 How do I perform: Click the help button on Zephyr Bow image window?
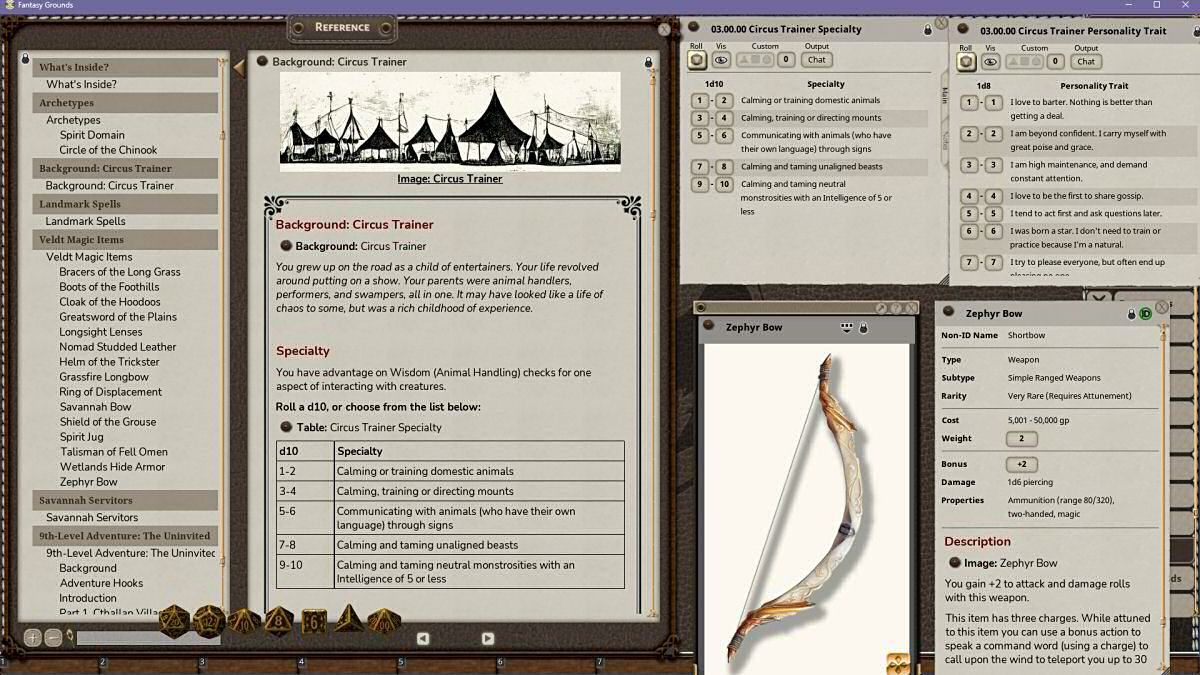click(x=896, y=308)
